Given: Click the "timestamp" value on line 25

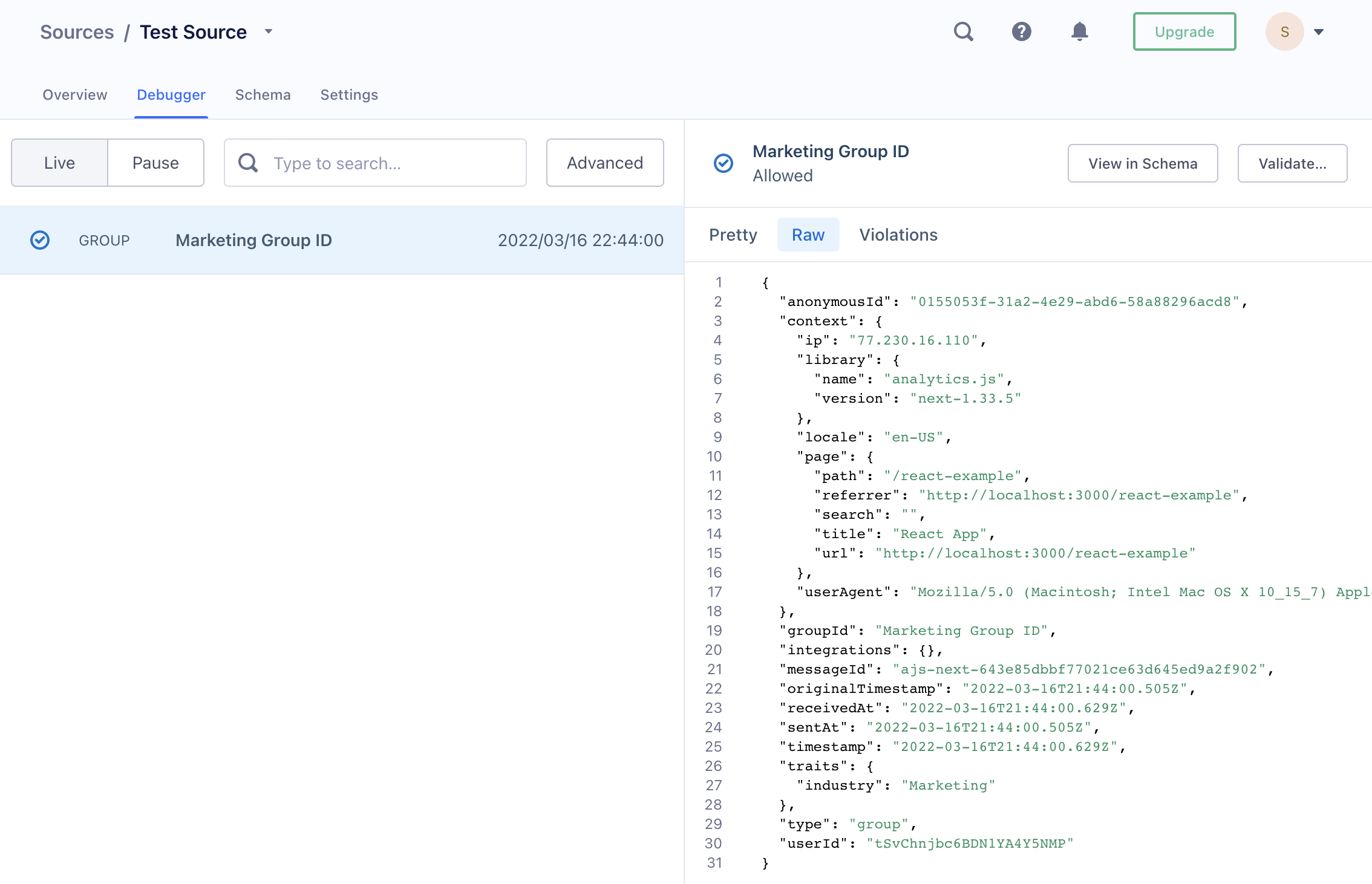Looking at the screenshot, I should pos(1005,747).
